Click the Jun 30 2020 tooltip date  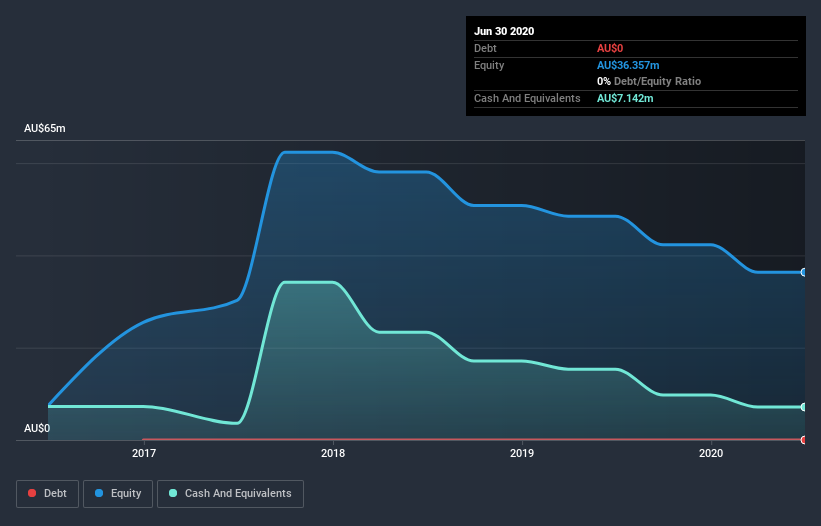pos(504,31)
